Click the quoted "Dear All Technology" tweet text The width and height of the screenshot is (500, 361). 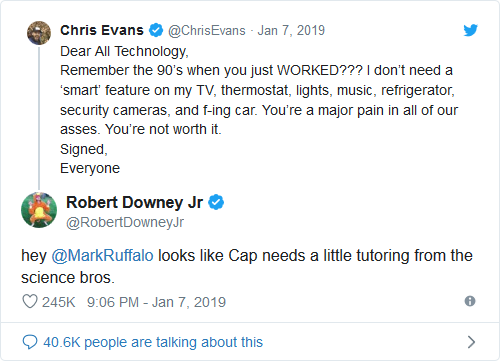coord(259,110)
